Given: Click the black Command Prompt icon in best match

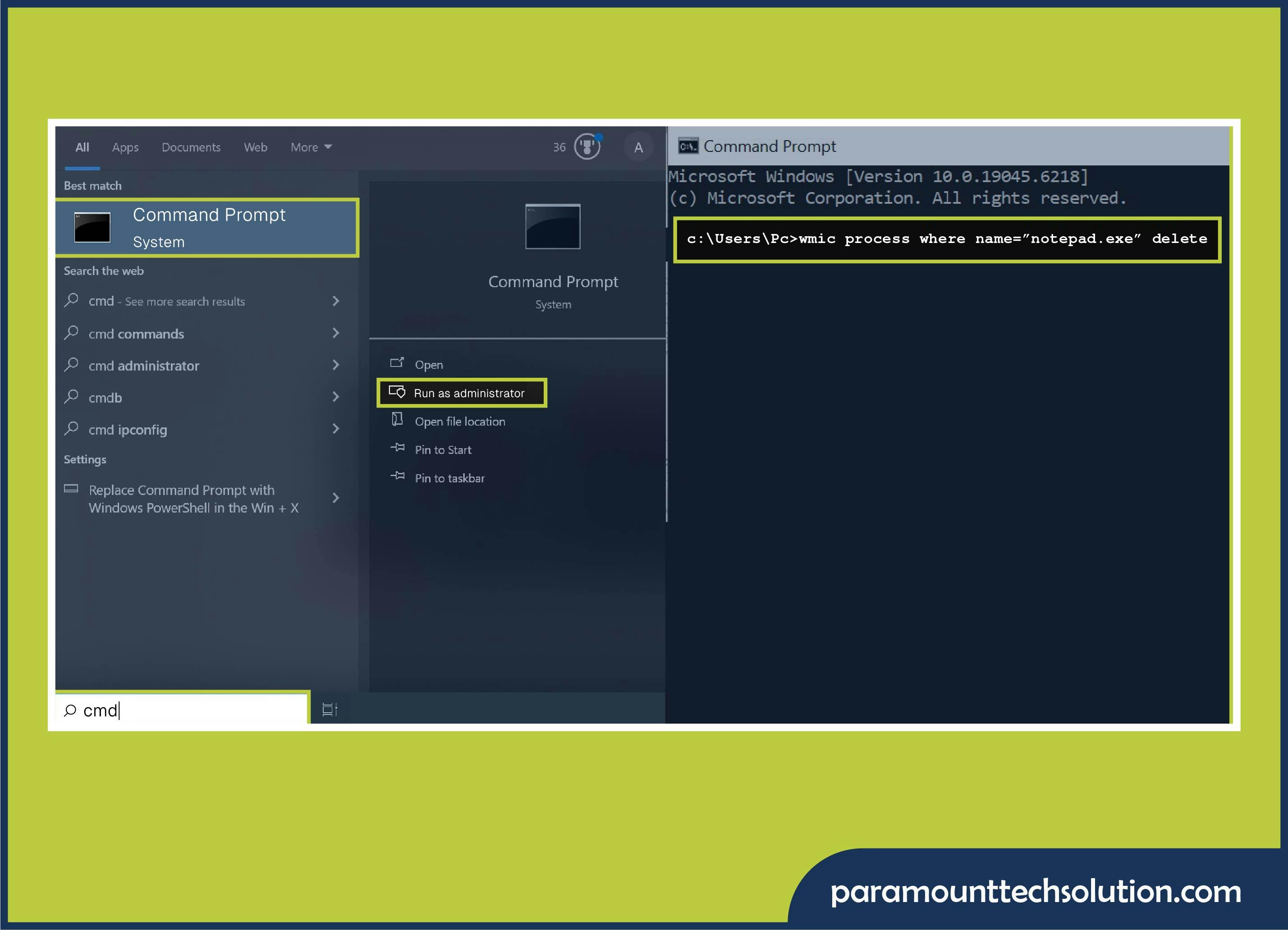Looking at the screenshot, I should [92, 228].
